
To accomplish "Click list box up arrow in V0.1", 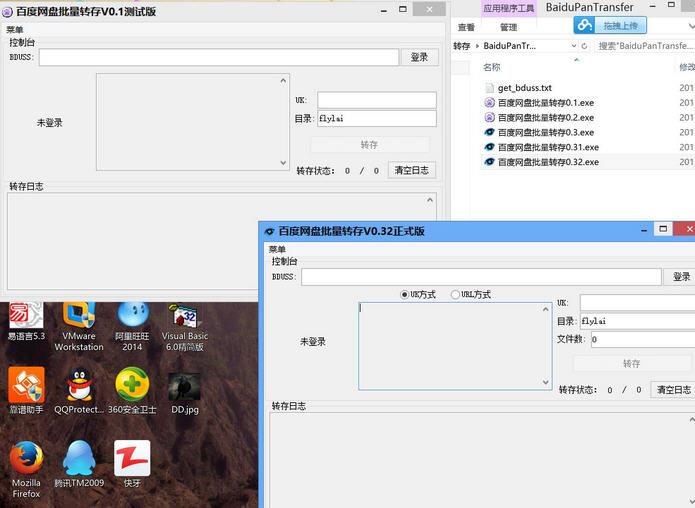I will (x=283, y=81).
